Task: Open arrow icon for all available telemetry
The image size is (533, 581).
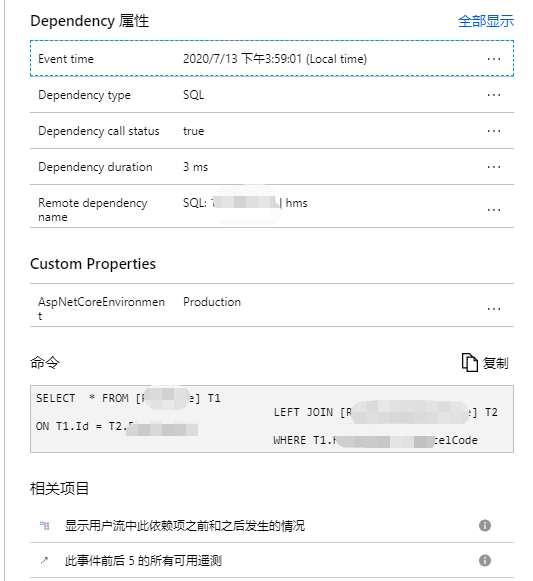Action: point(44,560)
